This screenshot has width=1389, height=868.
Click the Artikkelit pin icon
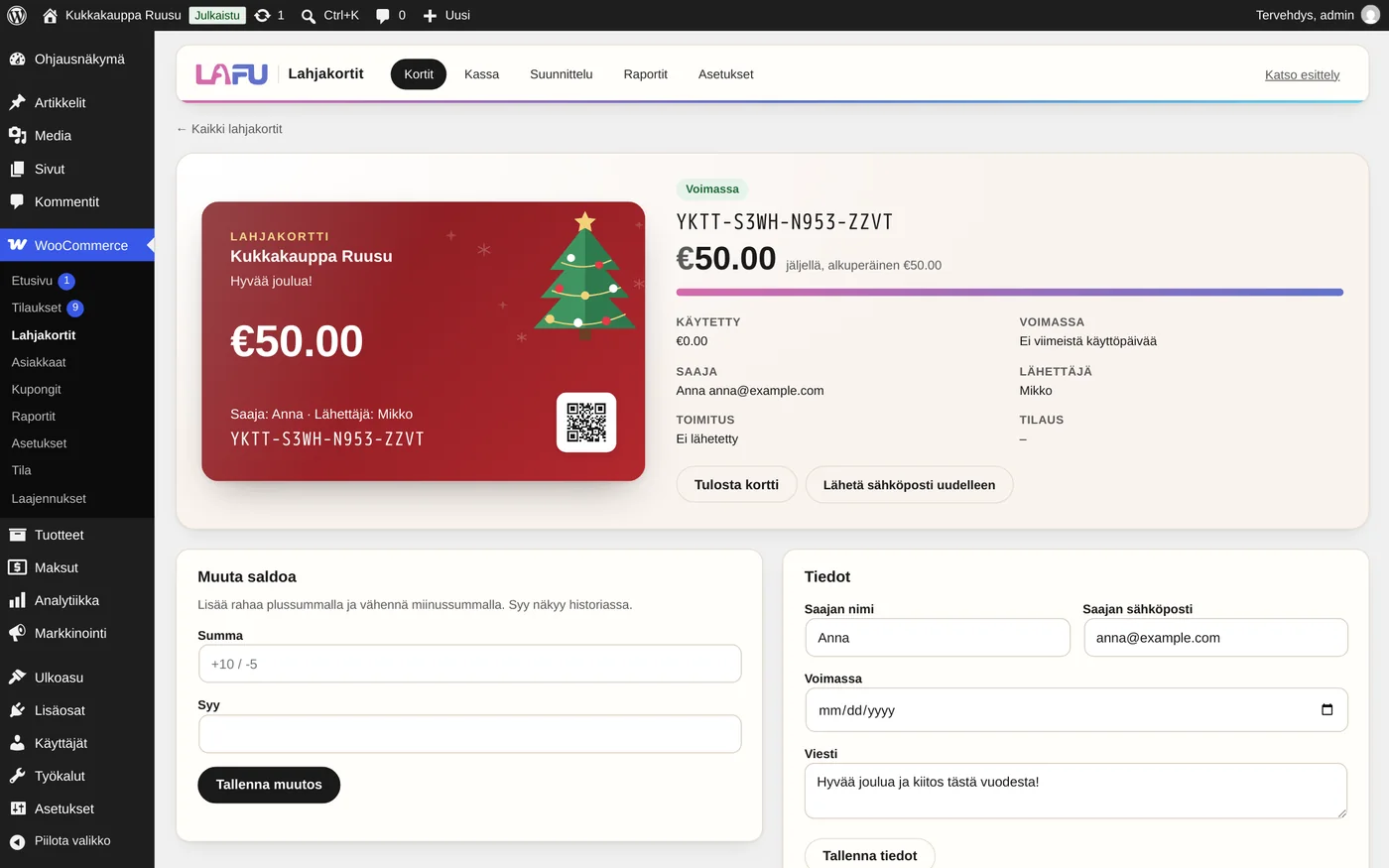pos(17,103)
